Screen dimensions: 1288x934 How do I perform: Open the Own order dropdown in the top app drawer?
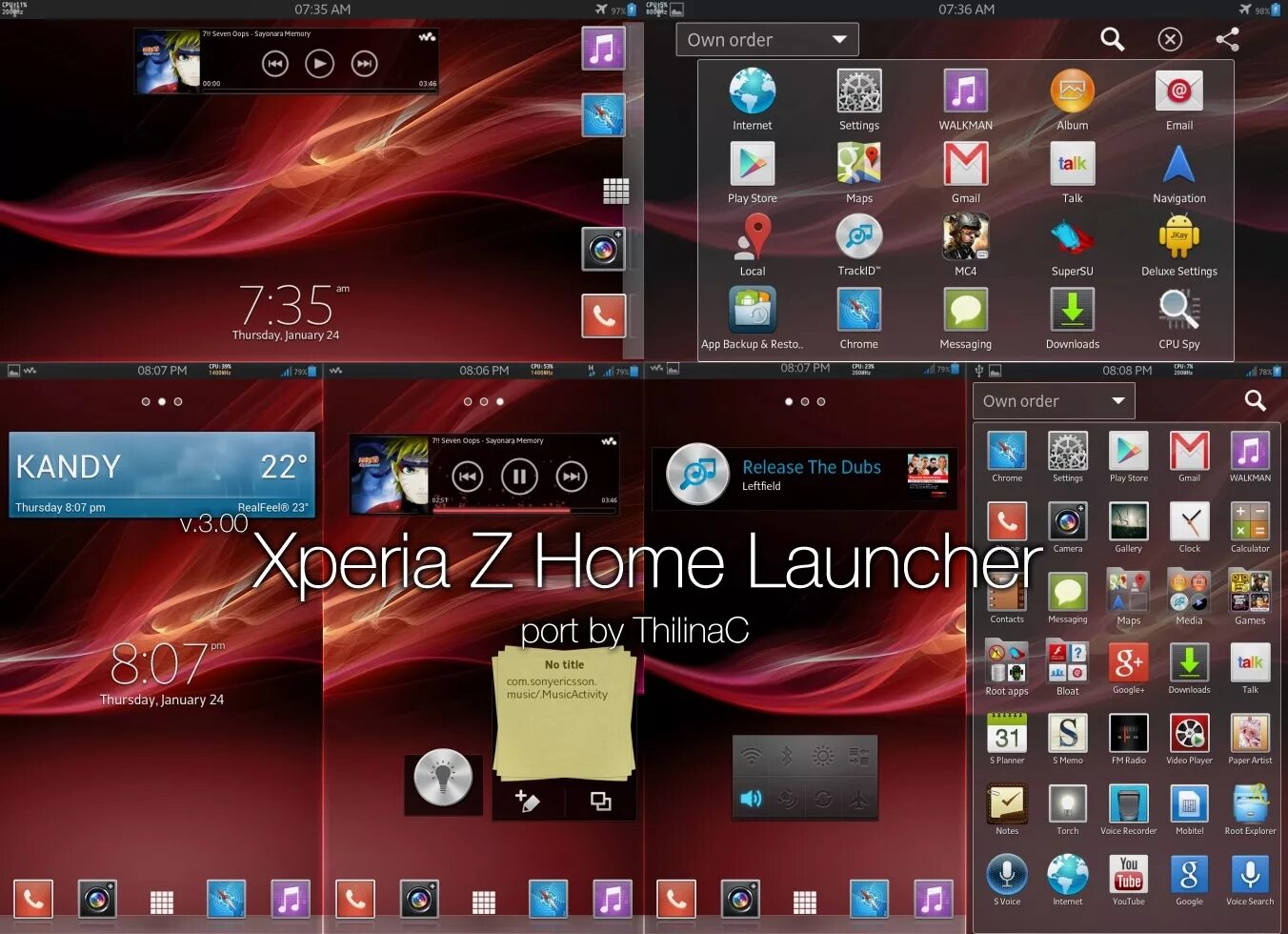point(767,40)
